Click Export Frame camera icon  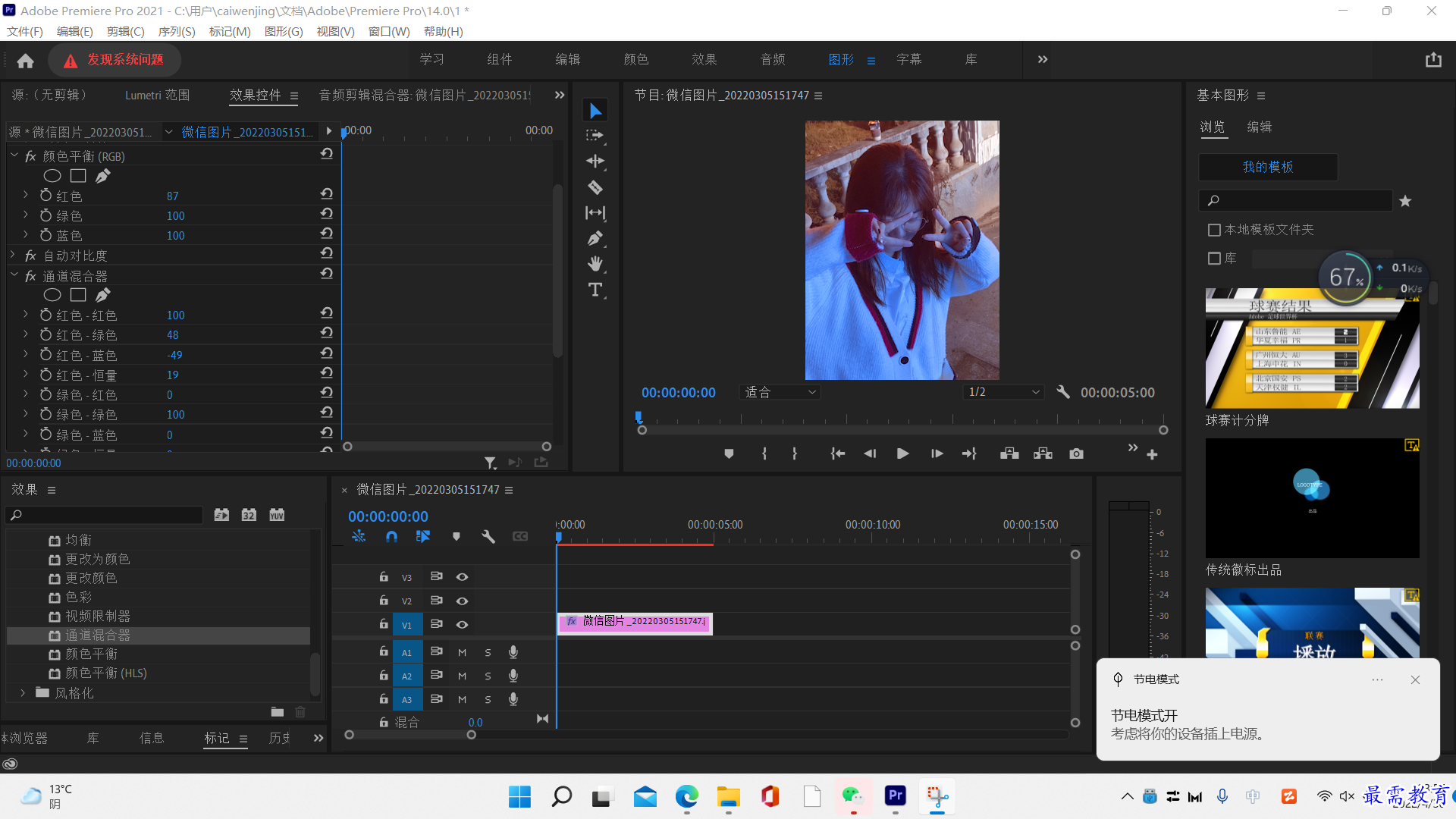coord(1076,453)
